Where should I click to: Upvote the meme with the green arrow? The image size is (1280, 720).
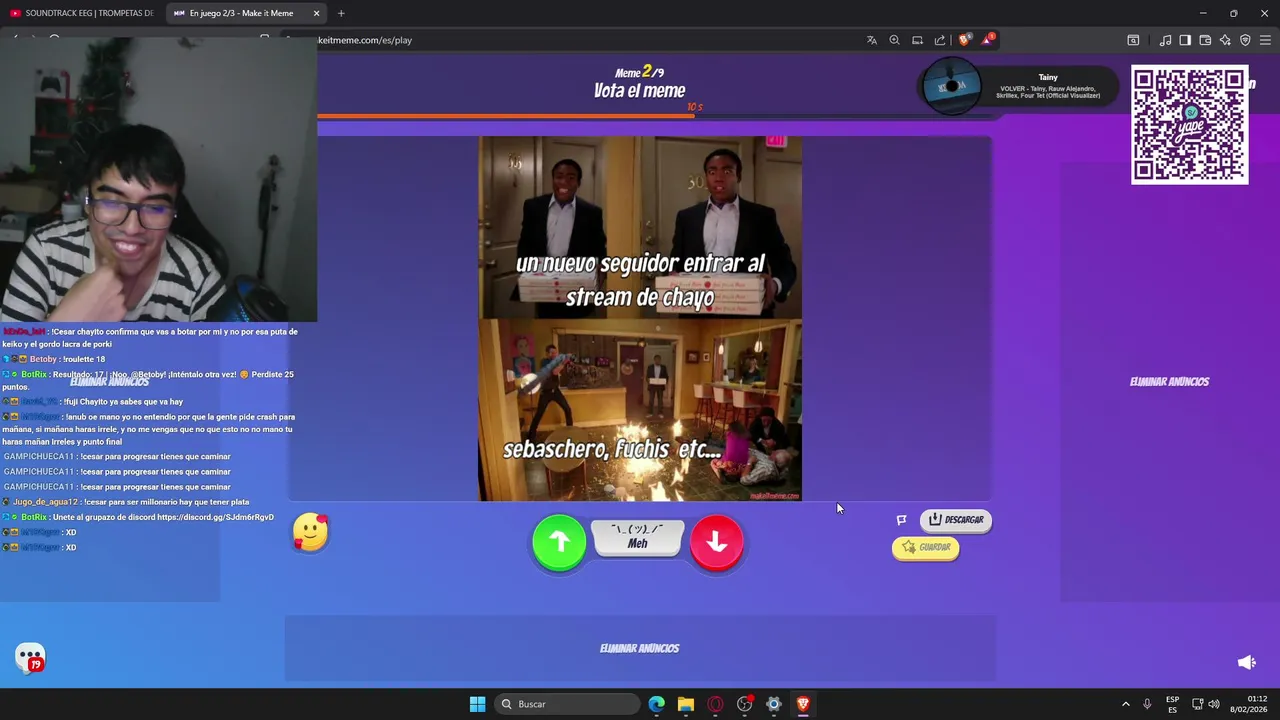(559, 542)
